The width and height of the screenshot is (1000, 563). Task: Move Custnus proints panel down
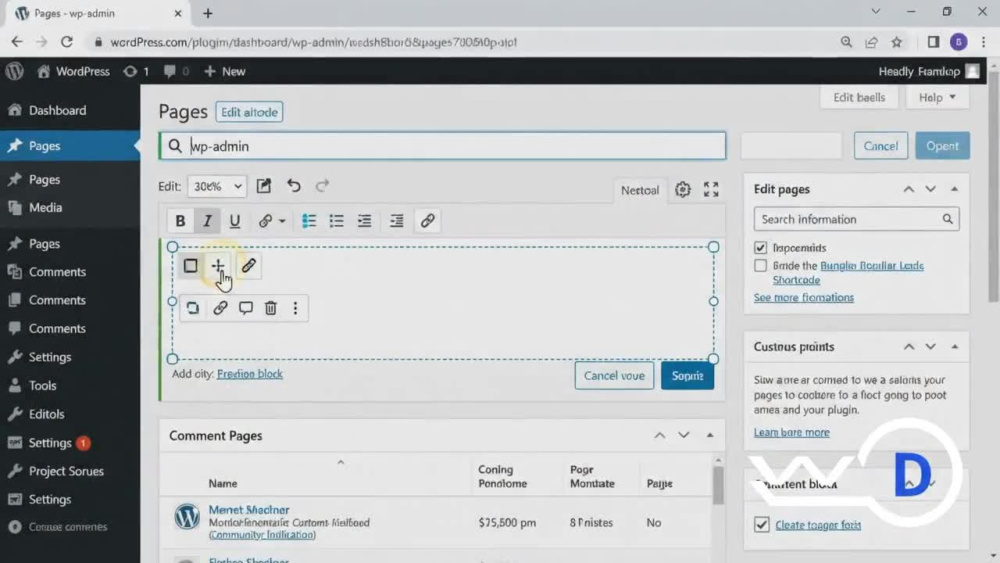[930, 347]
